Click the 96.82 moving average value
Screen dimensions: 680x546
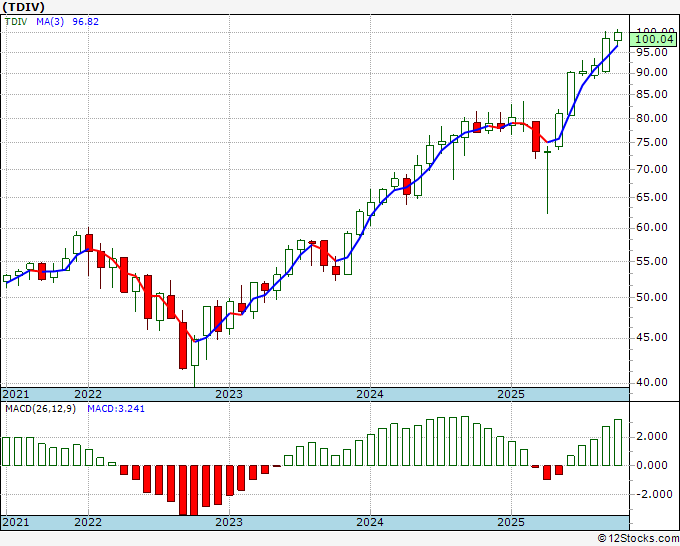[85, 21]
